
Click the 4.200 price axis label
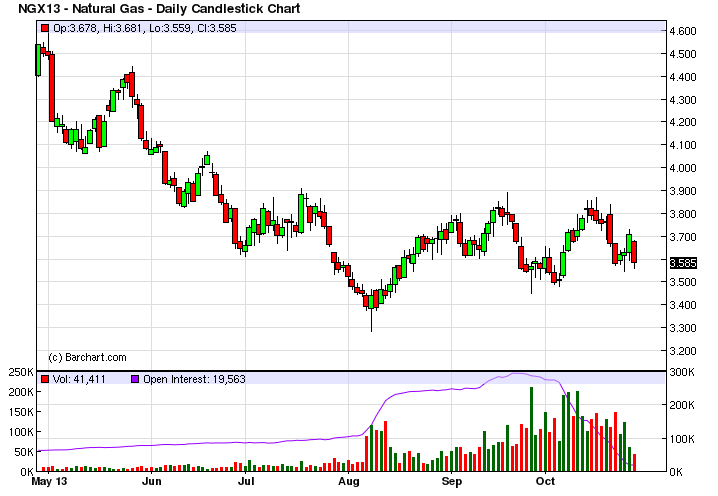coord(683,122)
